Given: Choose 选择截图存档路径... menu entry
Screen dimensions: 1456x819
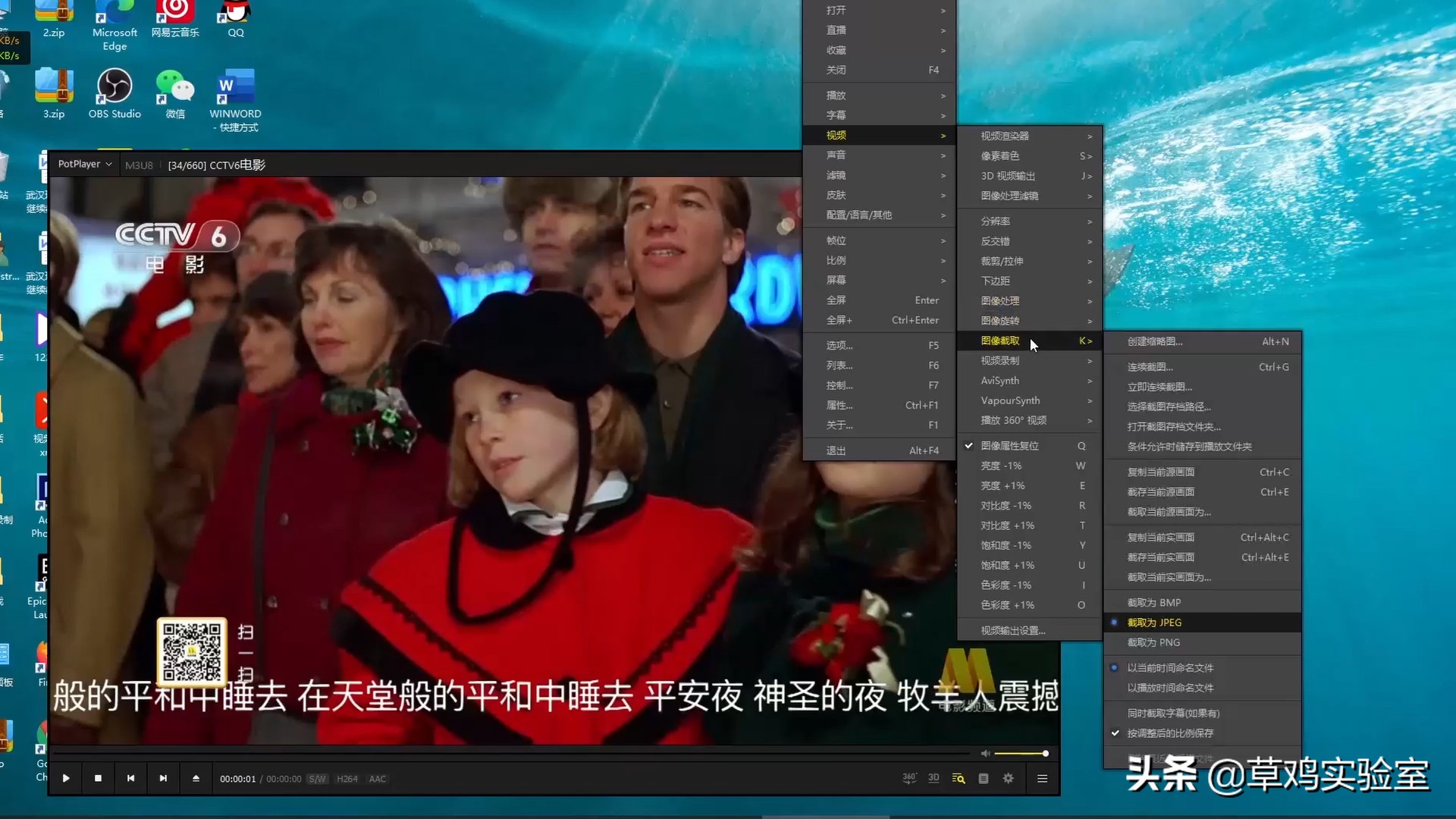Looking at the screenshot, I should [x=1203, y=406].
